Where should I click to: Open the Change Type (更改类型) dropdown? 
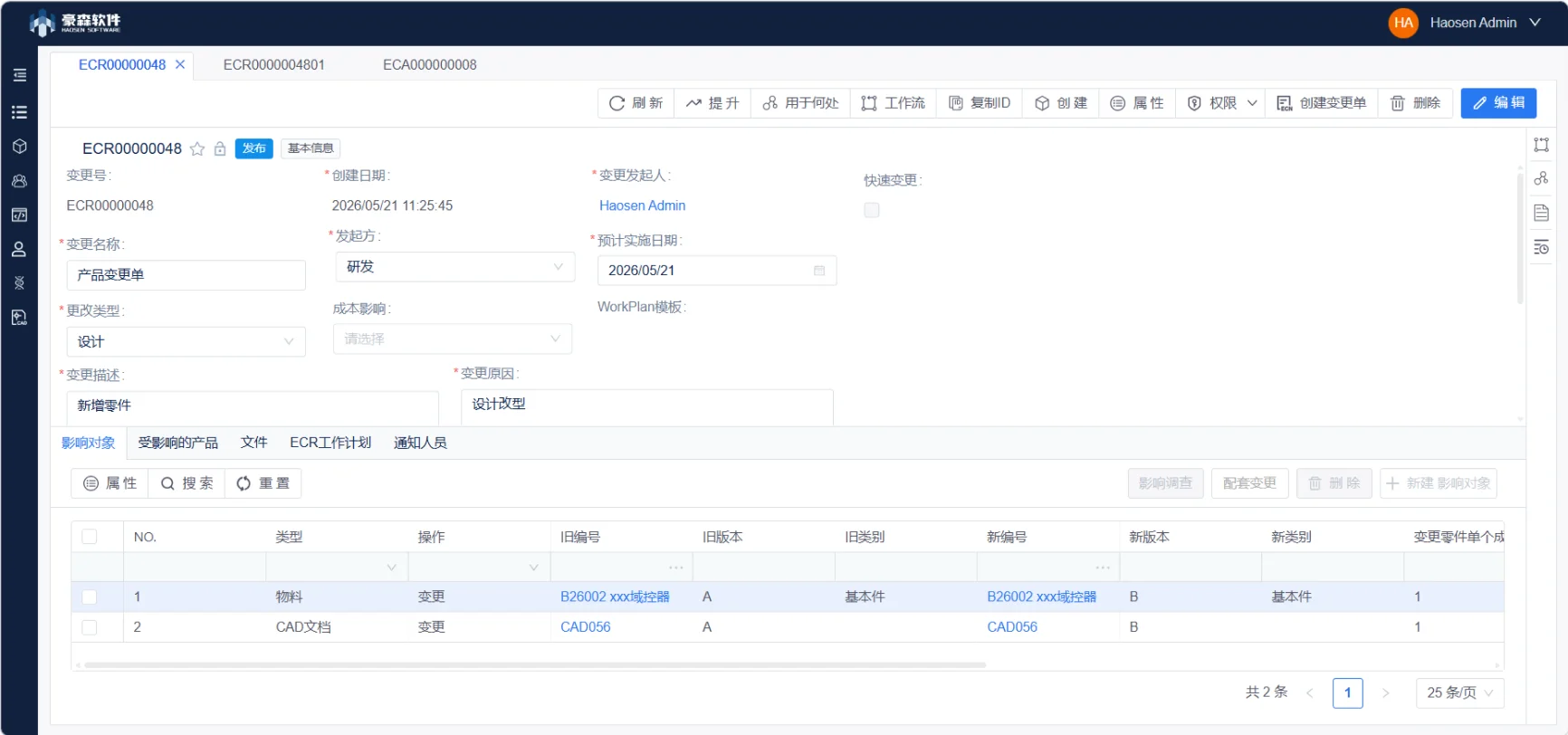[186, 341]
